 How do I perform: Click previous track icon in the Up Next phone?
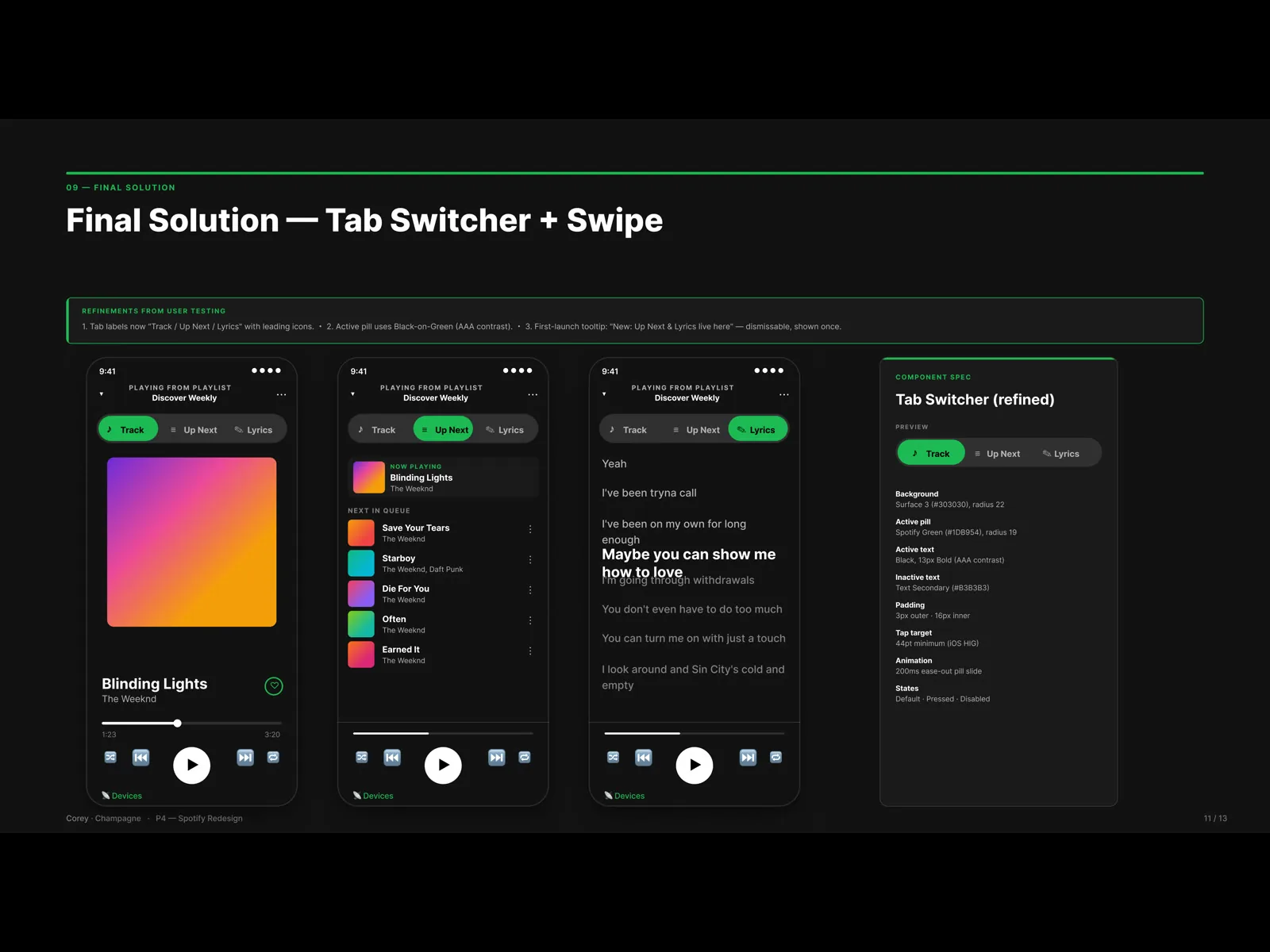[392, 758]
